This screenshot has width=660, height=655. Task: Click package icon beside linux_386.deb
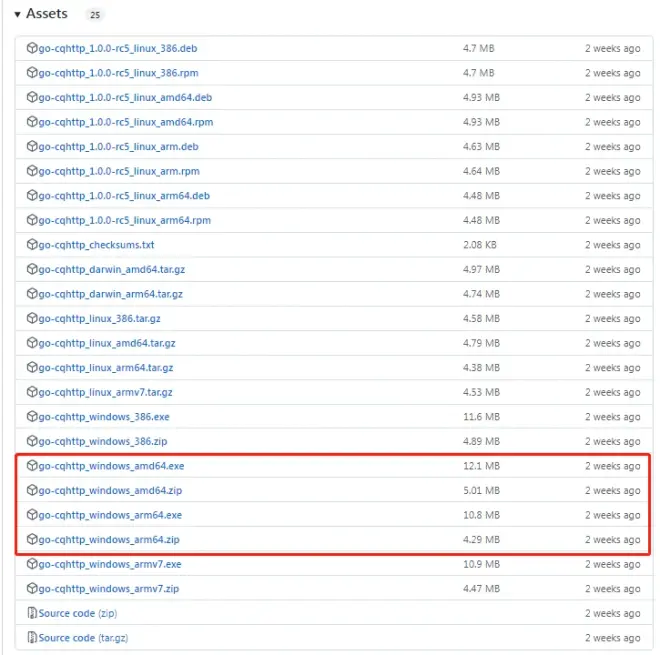32,48
